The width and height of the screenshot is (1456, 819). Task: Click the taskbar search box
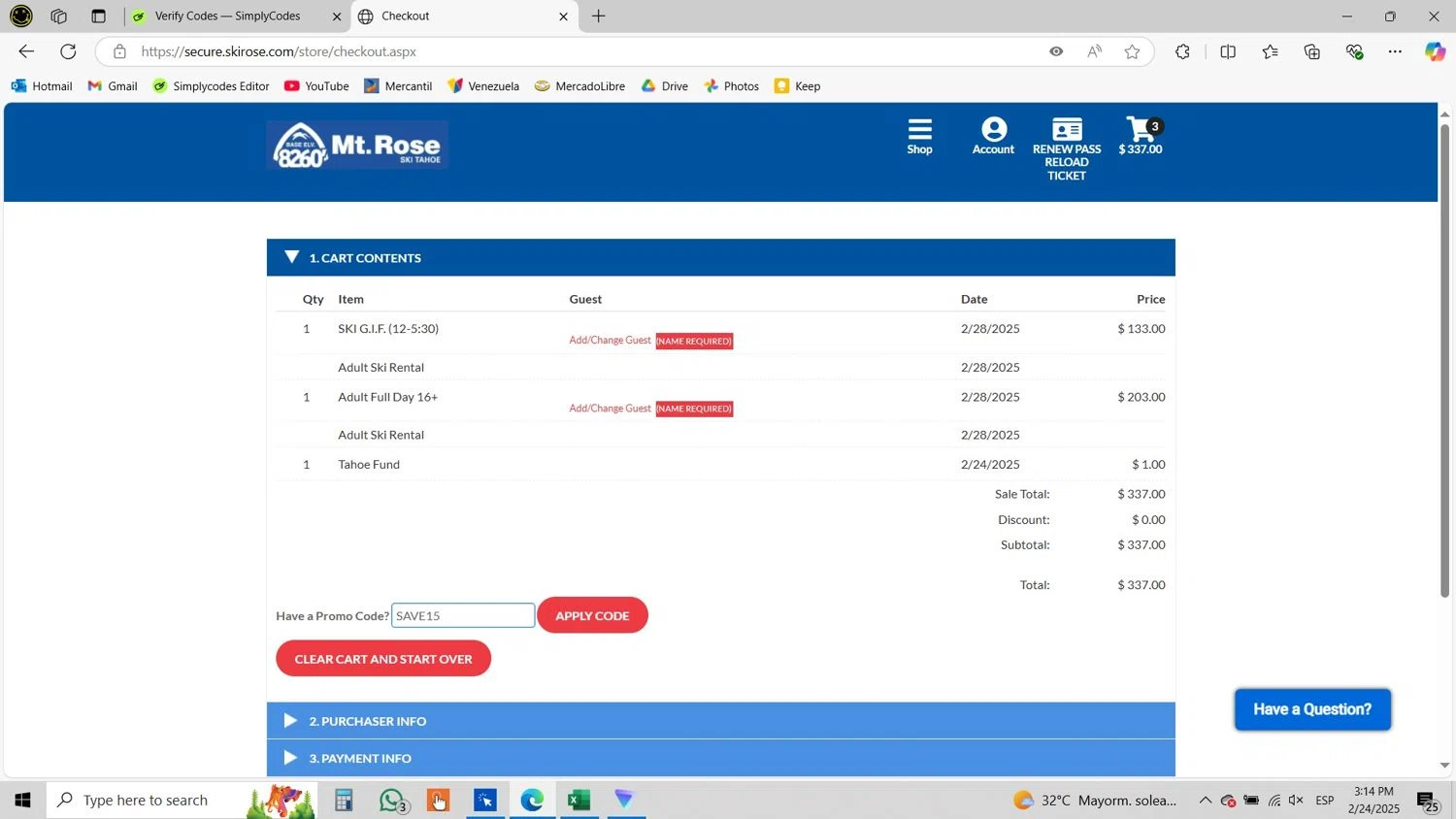[x=182, y=801]
